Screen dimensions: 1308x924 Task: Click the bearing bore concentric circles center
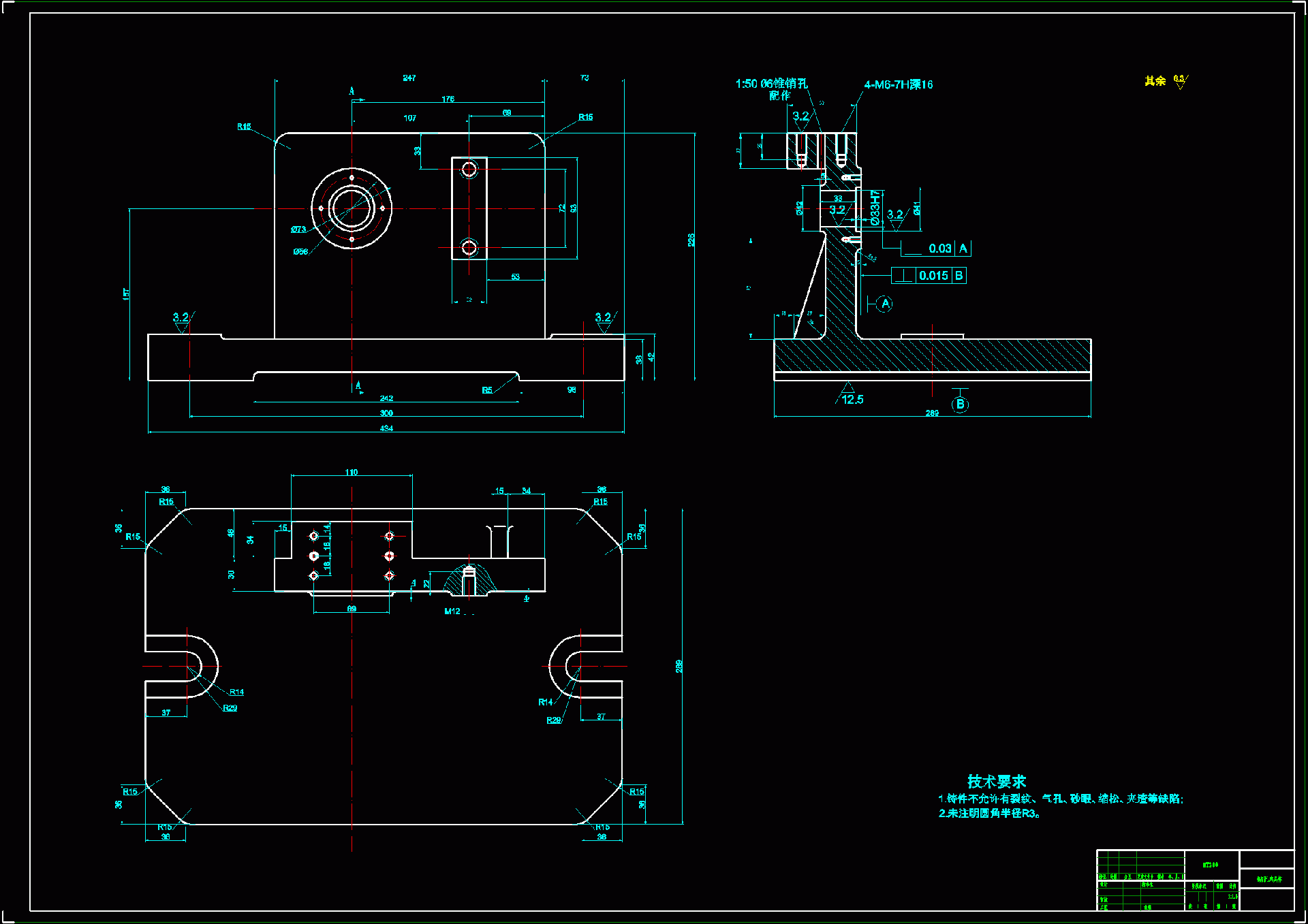click(352, 208)
